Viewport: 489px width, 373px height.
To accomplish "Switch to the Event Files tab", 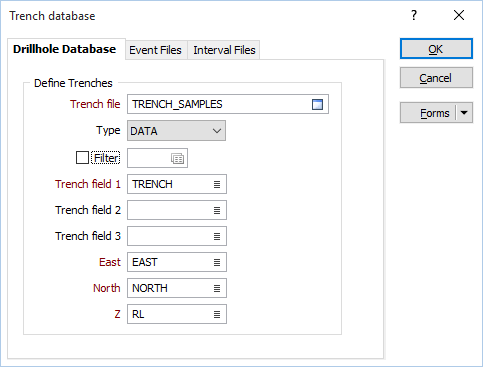I will click(x=155, y=50).
